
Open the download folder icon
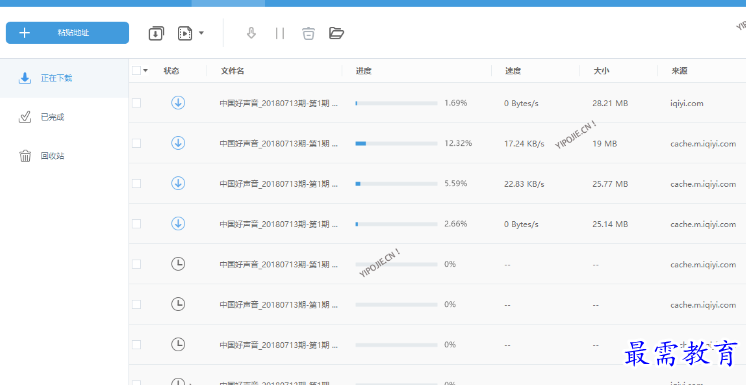pos(336,33)
